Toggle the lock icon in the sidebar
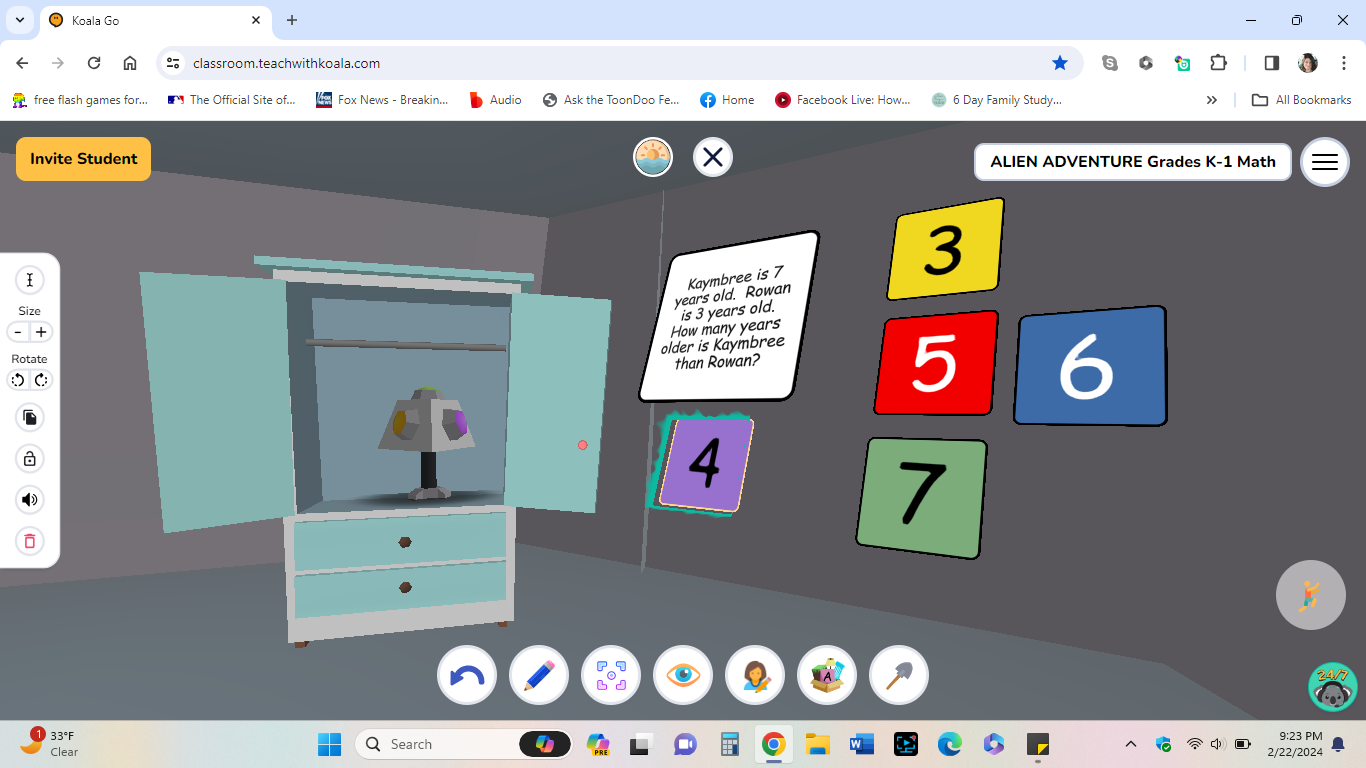 pos(29,458)
